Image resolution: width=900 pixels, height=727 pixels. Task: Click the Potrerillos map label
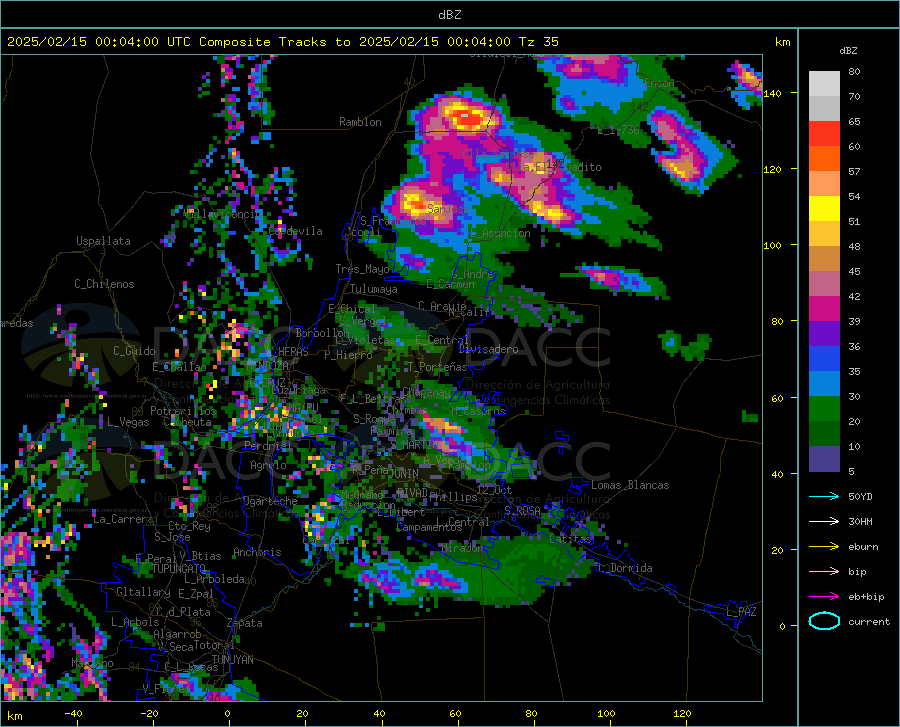(183, 411)
